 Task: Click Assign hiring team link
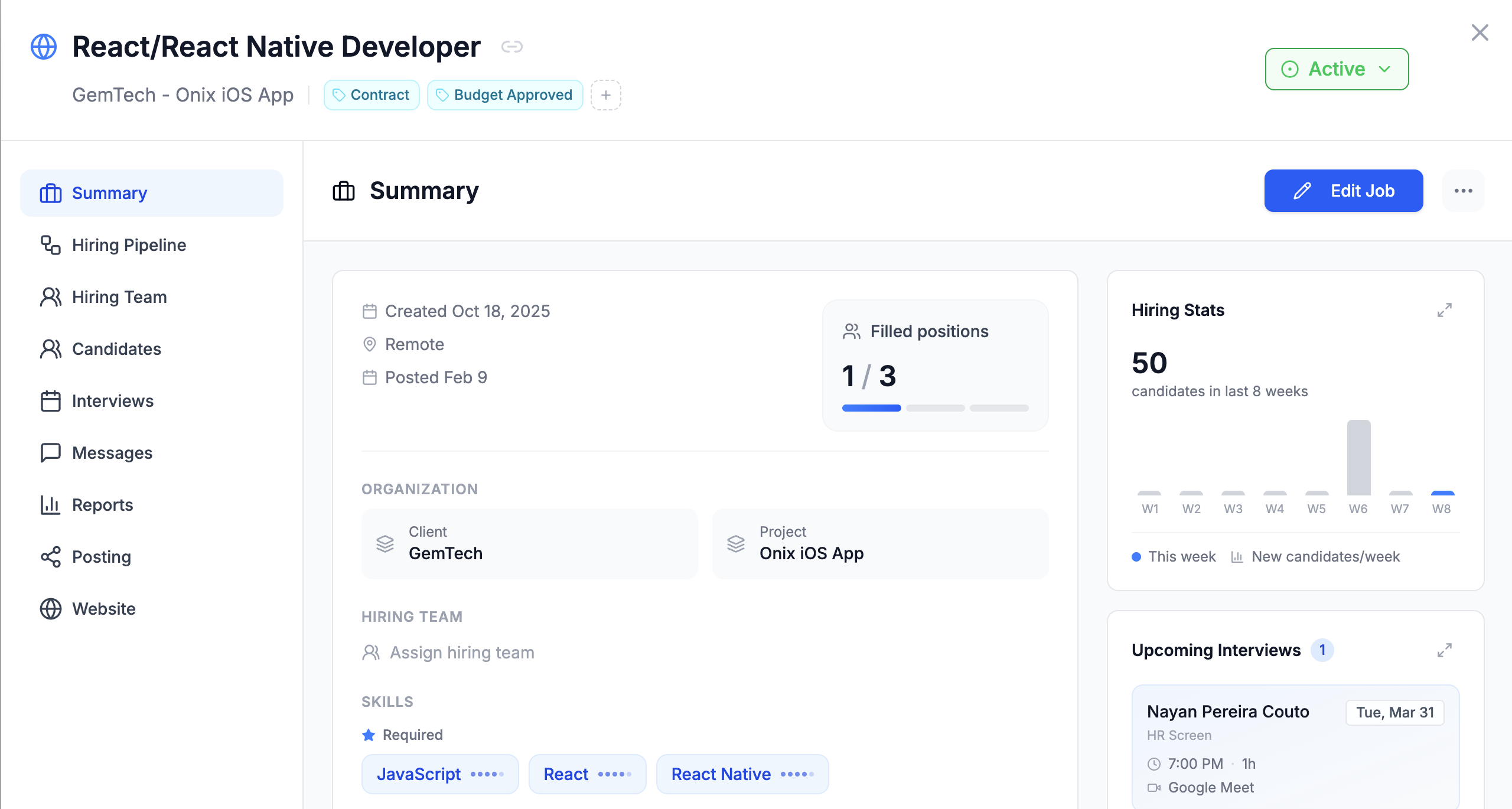click(x=461, y=653)
